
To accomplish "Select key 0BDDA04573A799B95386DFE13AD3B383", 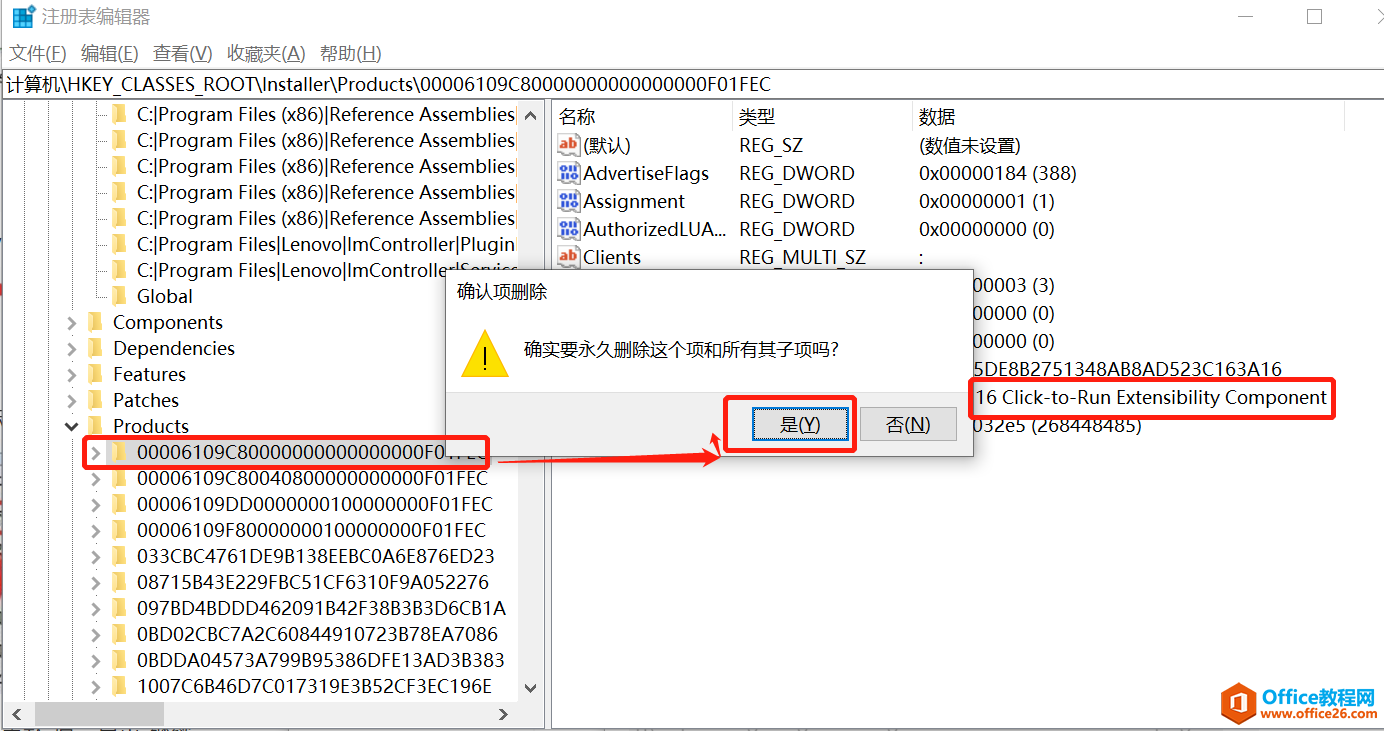I will (x=320, y=661).
